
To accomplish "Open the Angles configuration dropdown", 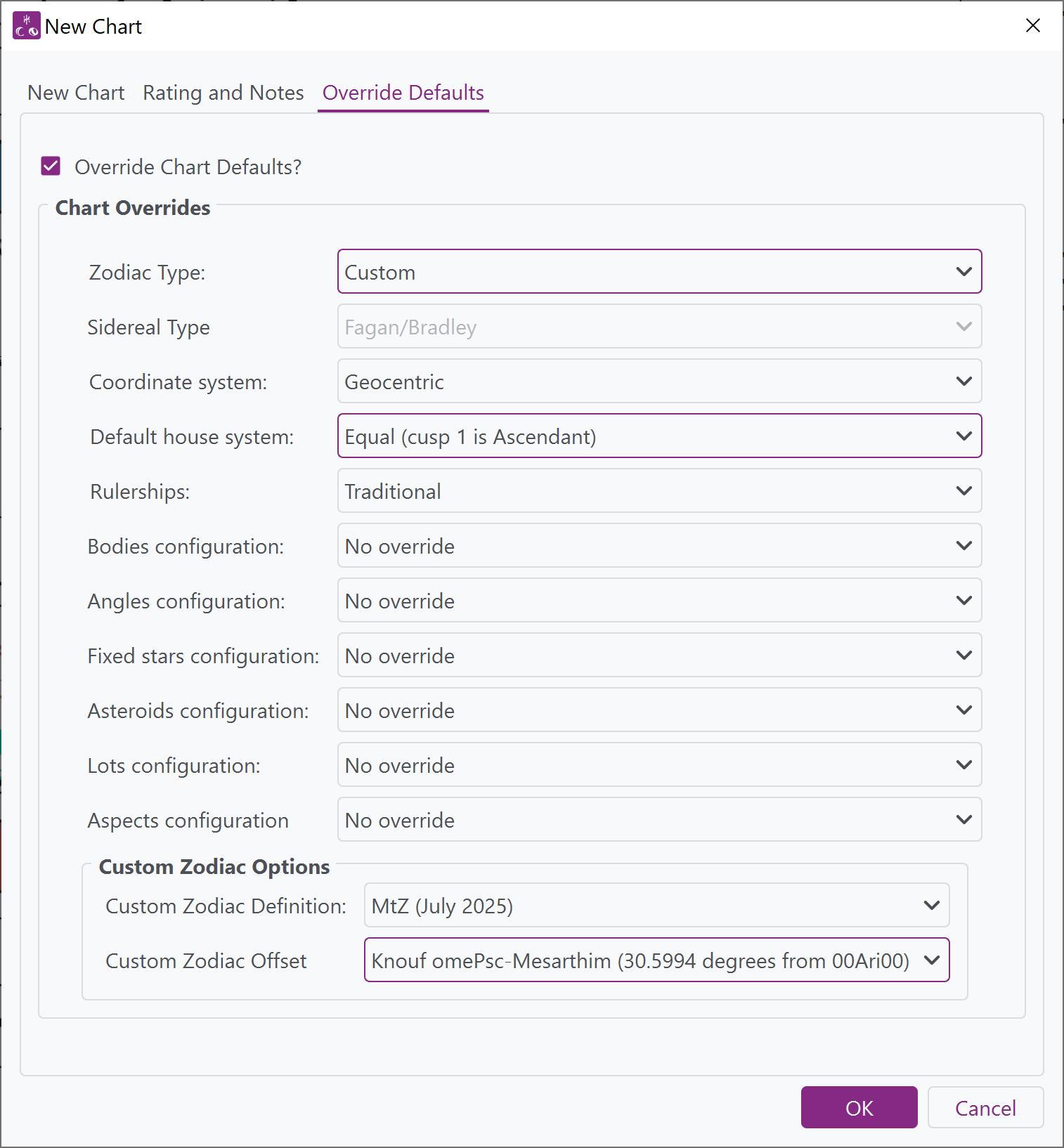I will (x=659, y=601).
